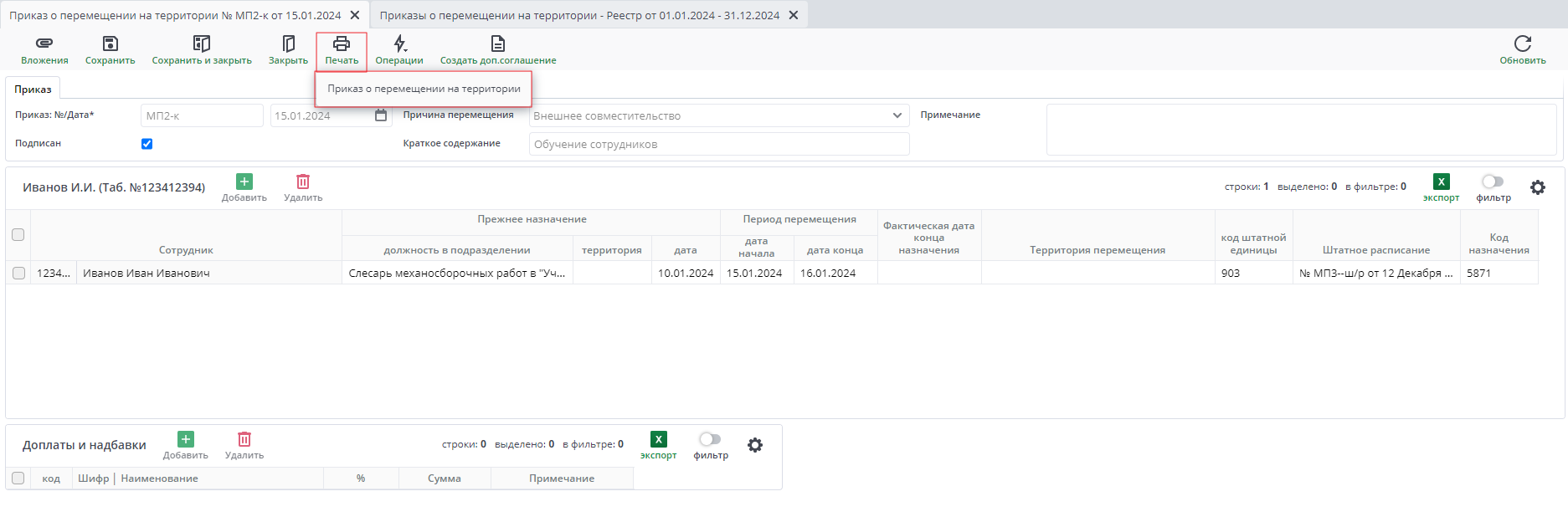Open the Вложения attachments icon
The image size is (1568, 522).
pos(44,43)
